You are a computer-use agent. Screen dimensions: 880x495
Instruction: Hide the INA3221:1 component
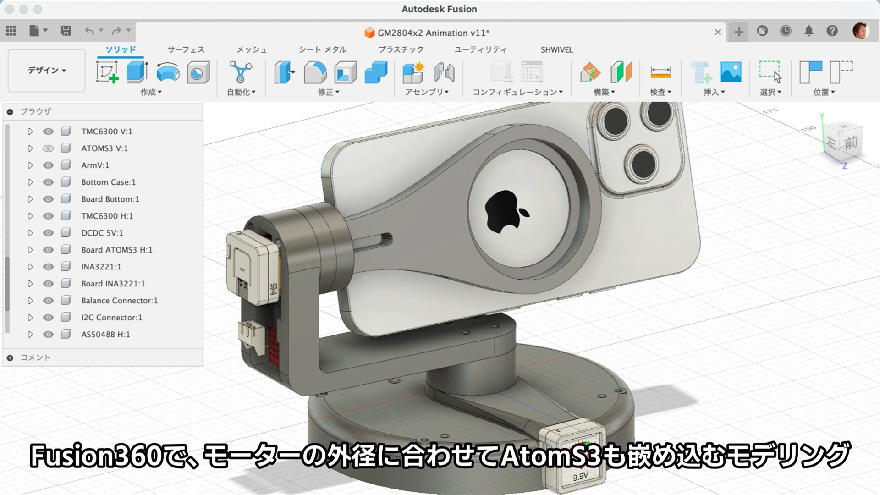pyautogui.click(x=48, y=267)
